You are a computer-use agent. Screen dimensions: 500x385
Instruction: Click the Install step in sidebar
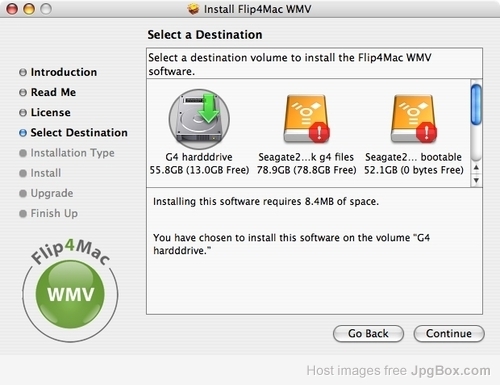click(x=46, y=173)
